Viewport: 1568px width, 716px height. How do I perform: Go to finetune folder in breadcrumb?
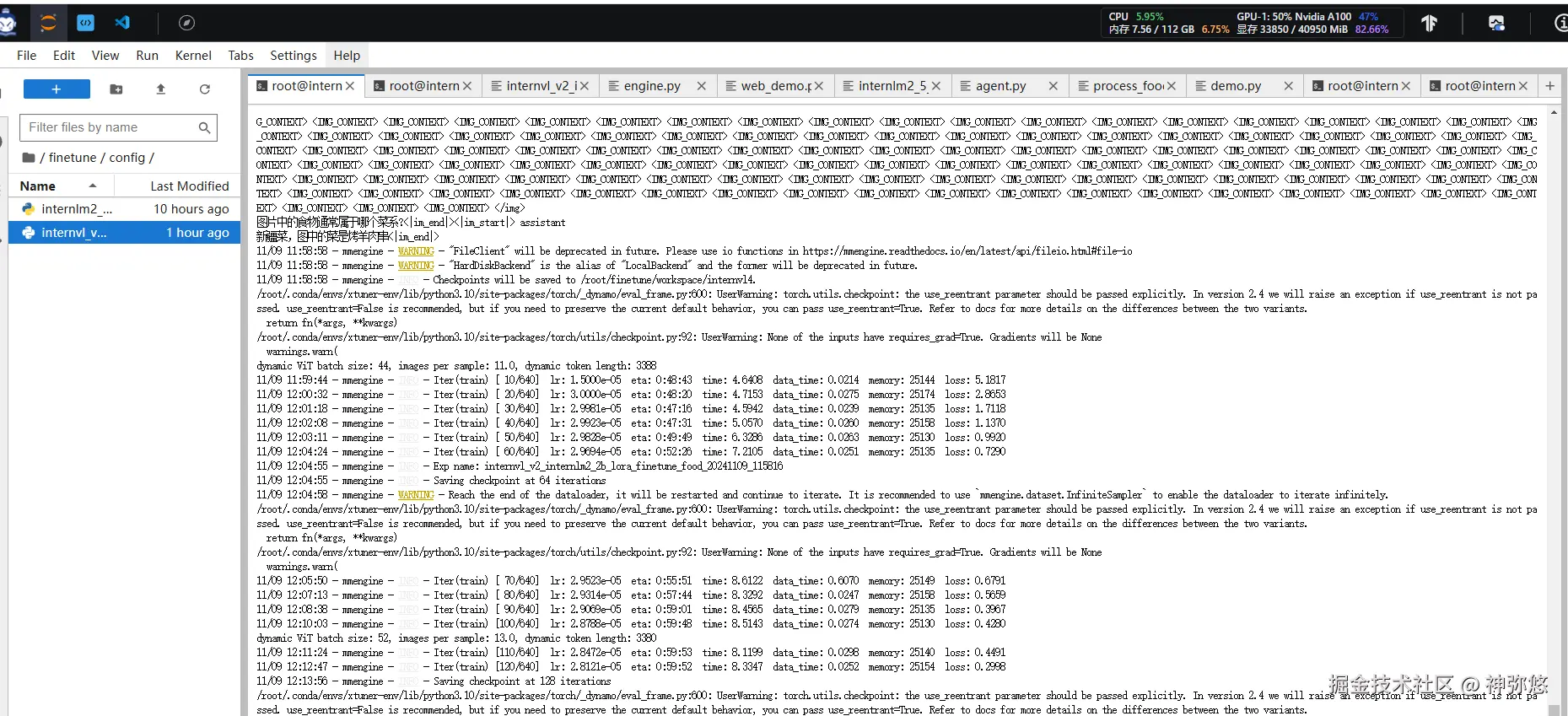(x=73, y=158)
